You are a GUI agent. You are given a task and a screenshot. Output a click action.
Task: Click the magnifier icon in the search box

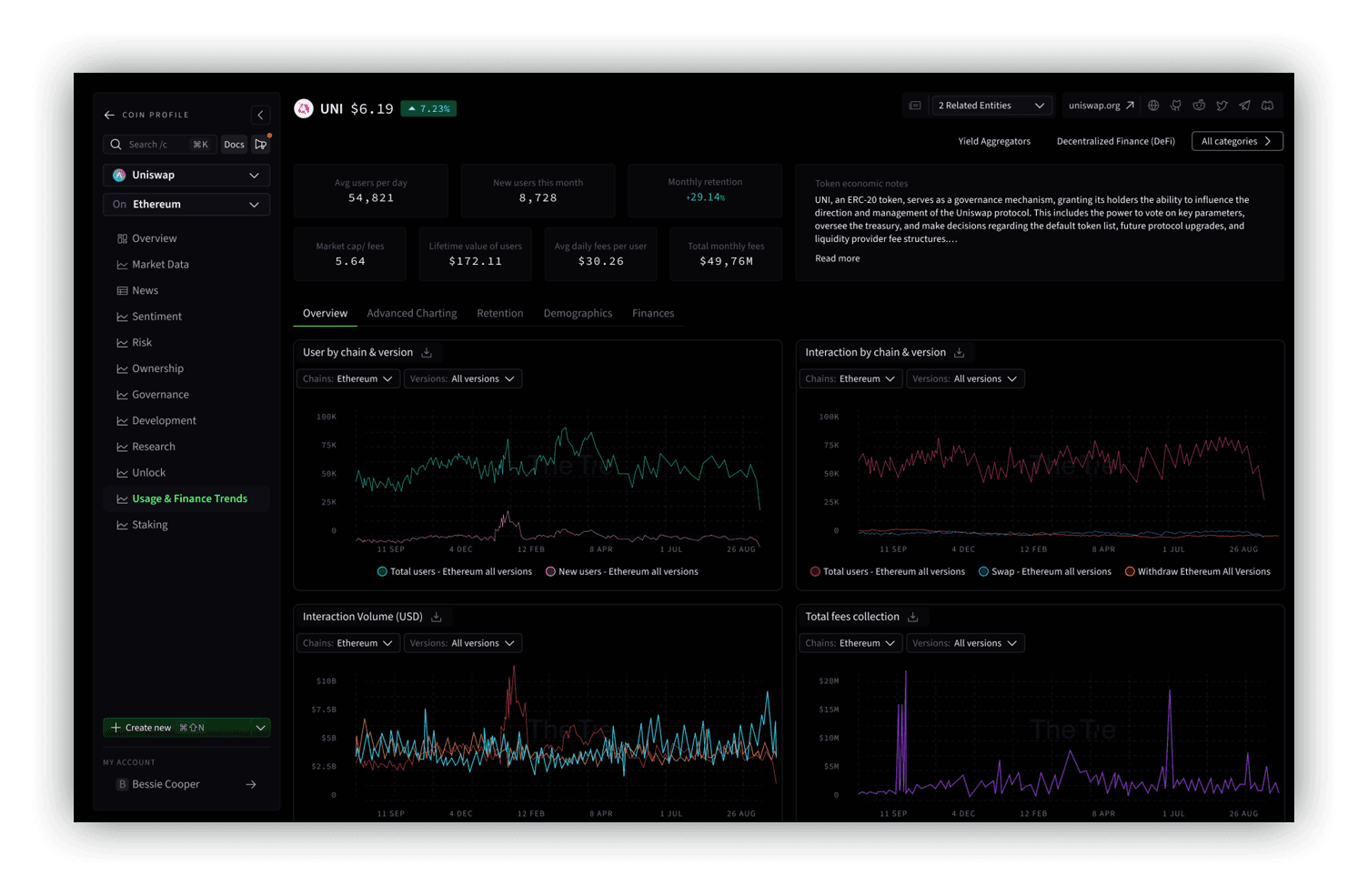[x=116, y=145]
